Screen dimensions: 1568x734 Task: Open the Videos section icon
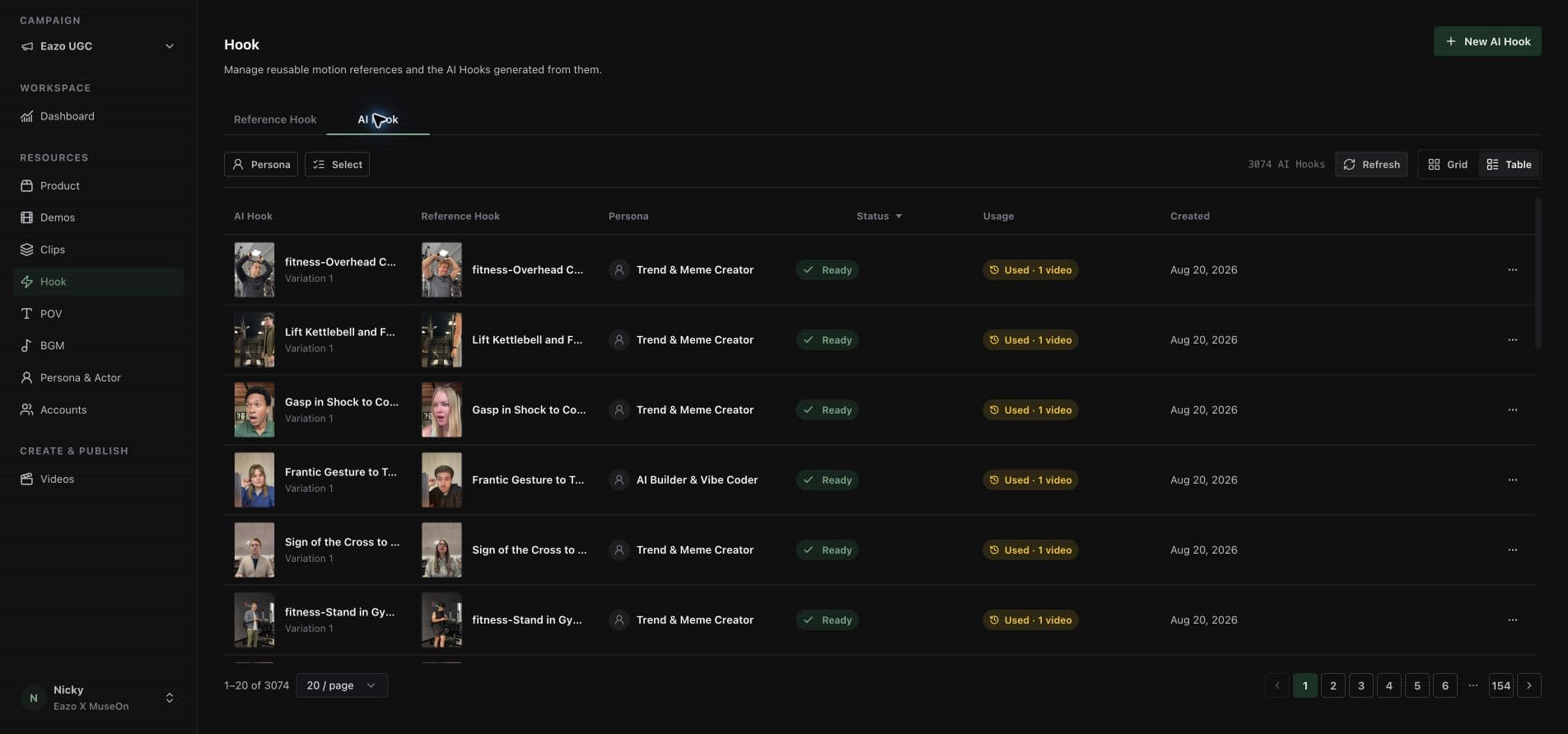point(26,479)
